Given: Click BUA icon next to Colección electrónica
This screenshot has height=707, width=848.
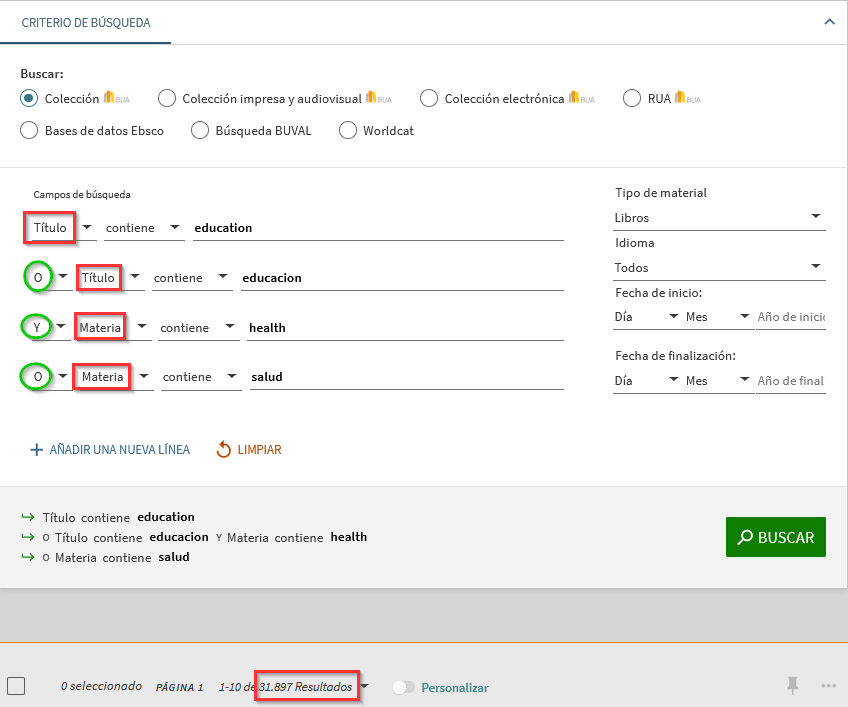Looking at the screenshot, I should tap(581, 98).
